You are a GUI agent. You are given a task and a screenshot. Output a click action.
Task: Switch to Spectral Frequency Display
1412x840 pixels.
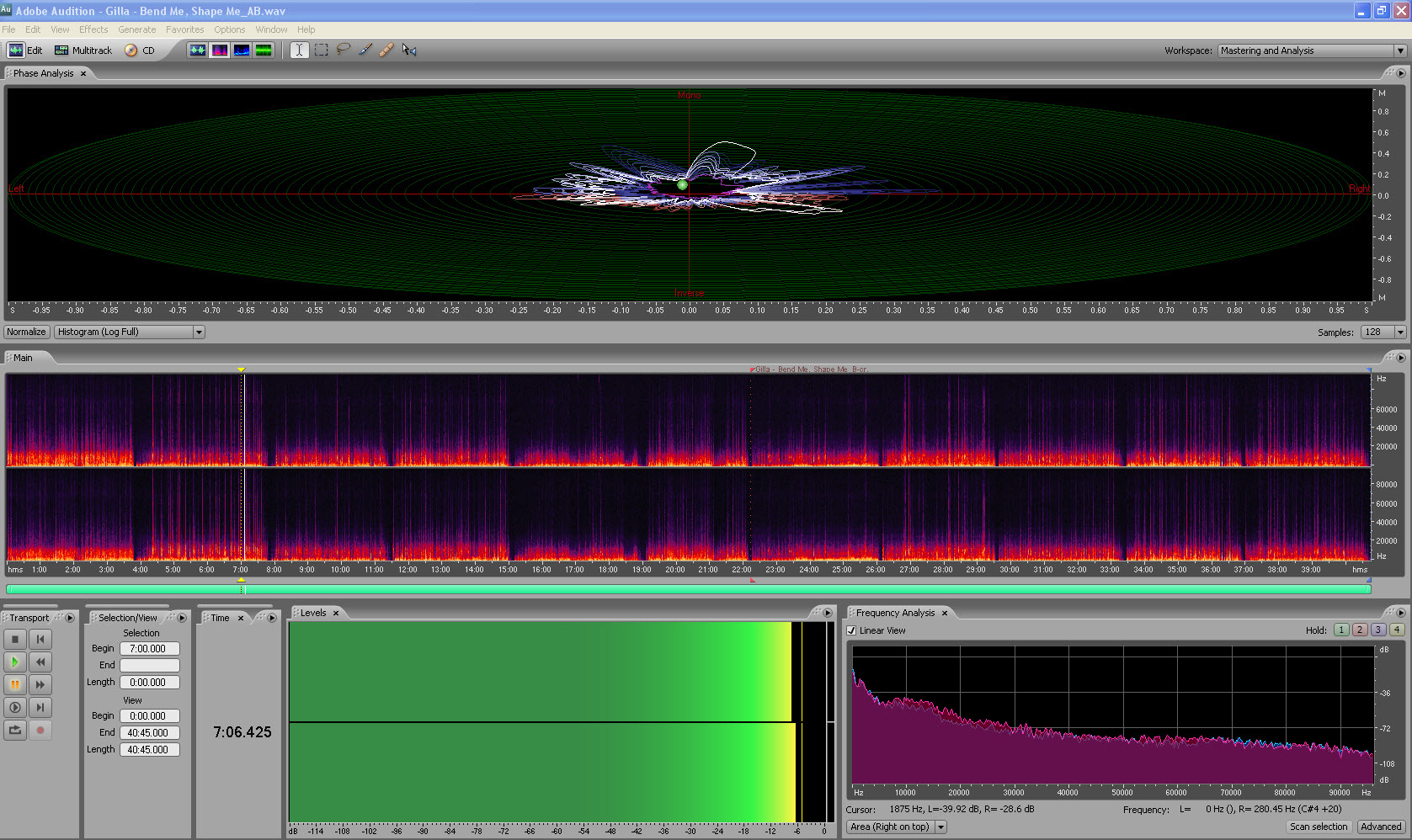[219, 50]
